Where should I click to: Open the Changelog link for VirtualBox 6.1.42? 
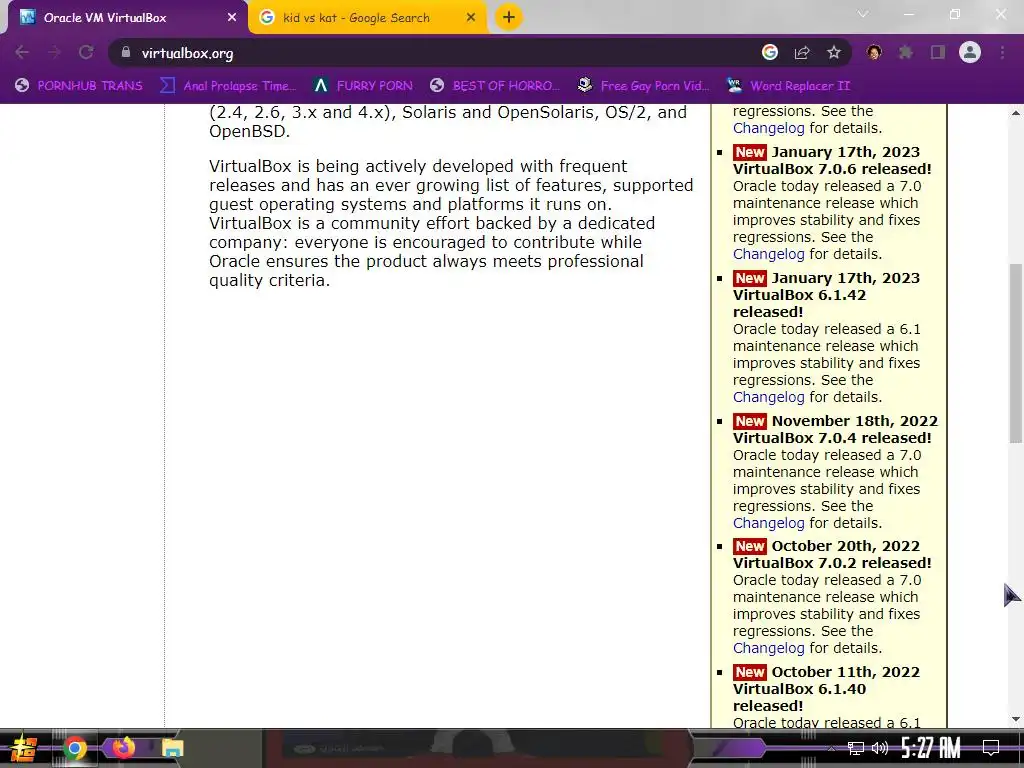[x=769, y=397]
